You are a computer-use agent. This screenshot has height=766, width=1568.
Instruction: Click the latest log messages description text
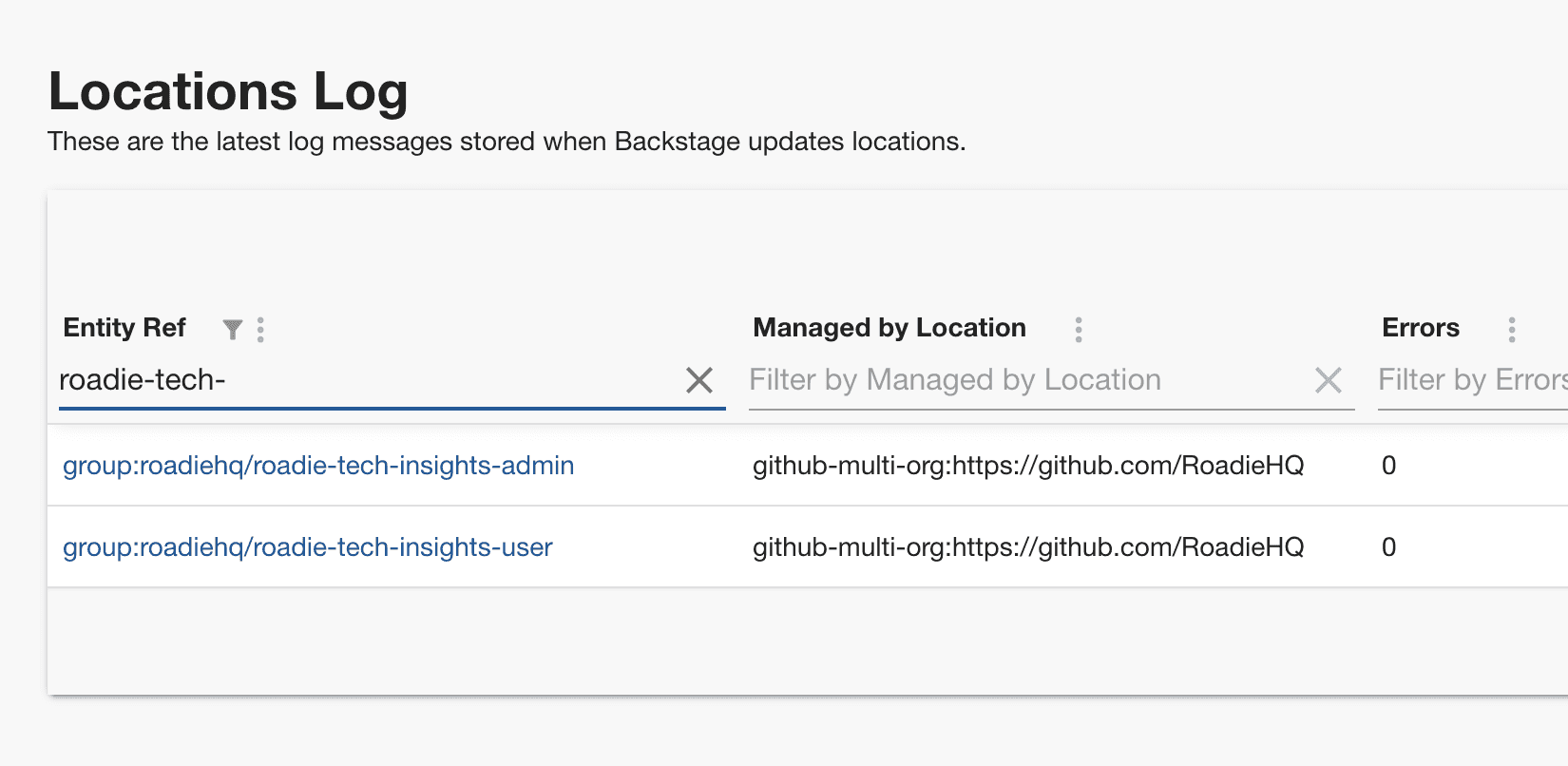pyautogui.click(x=507, y=142)
